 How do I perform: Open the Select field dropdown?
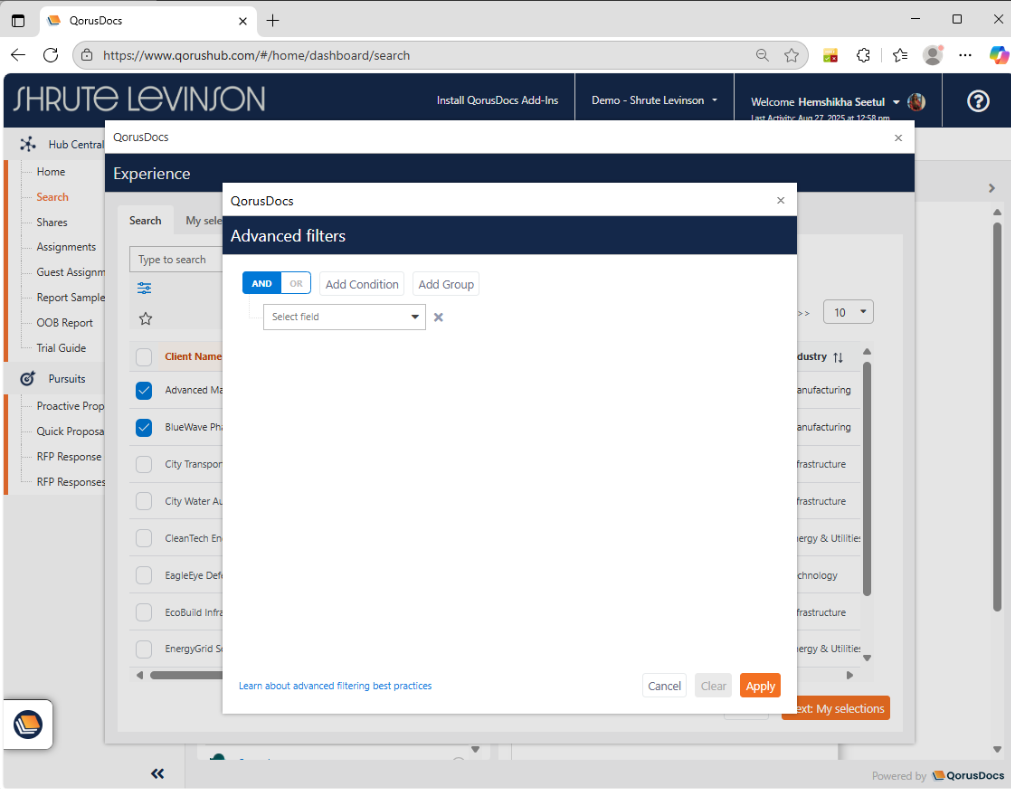[343, 316]
